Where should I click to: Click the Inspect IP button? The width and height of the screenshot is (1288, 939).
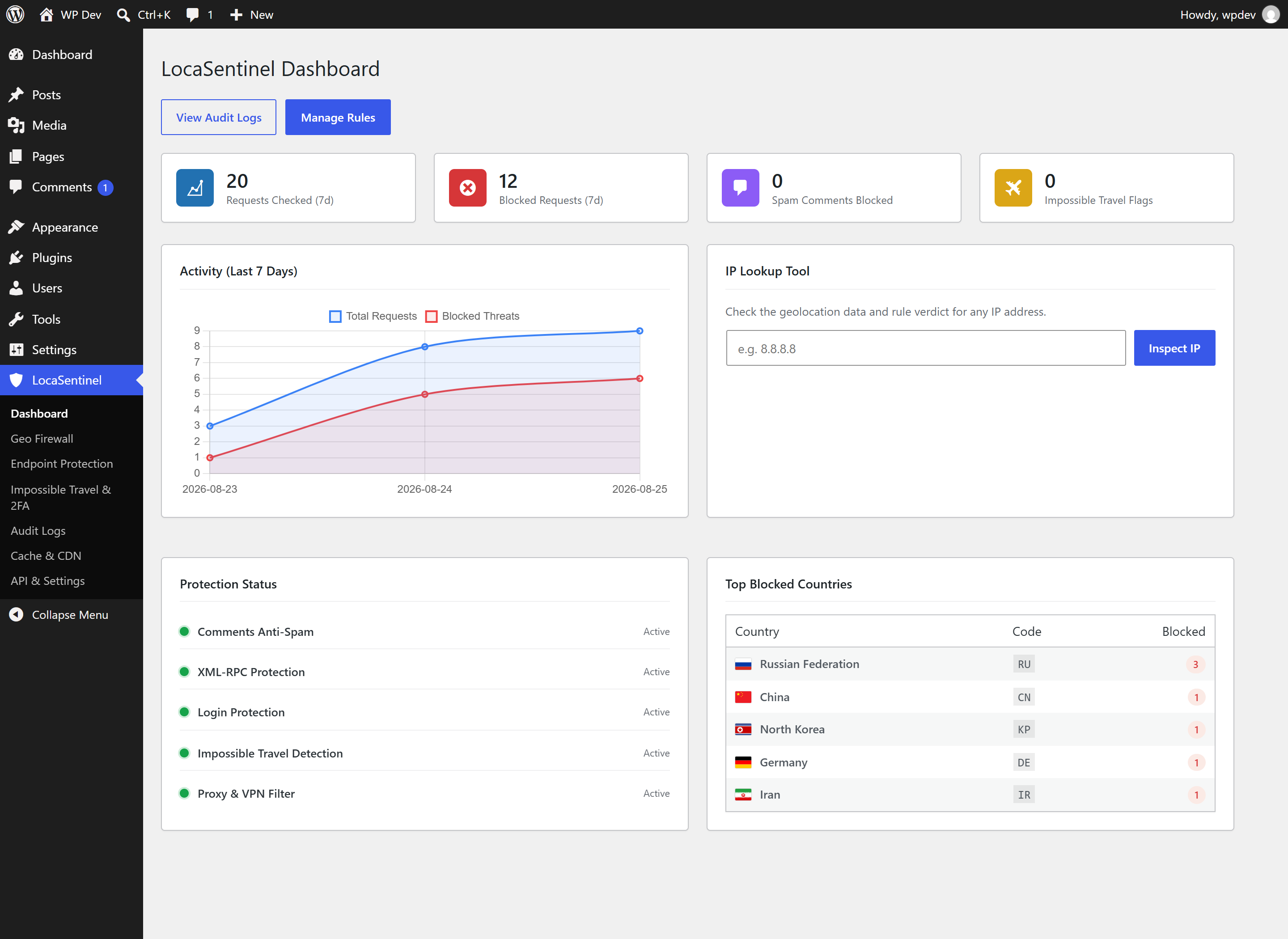point(1174,348)
